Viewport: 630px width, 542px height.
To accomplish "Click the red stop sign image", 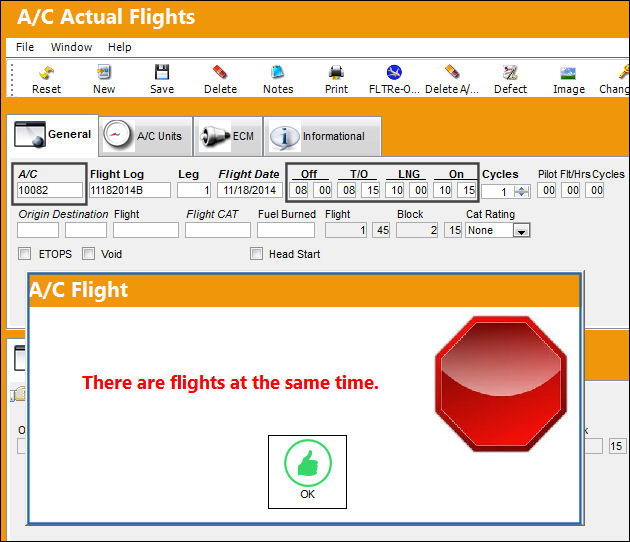I will 501,384.
